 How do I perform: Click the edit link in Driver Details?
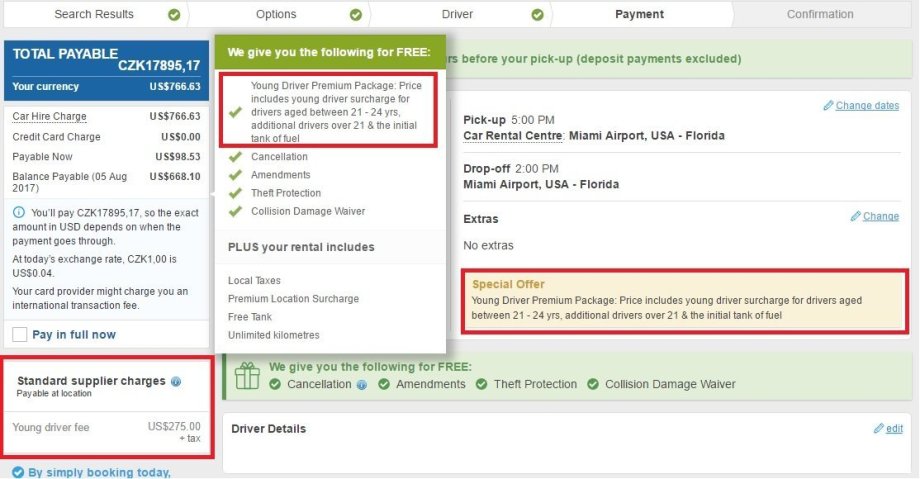(x=894, y=428)
